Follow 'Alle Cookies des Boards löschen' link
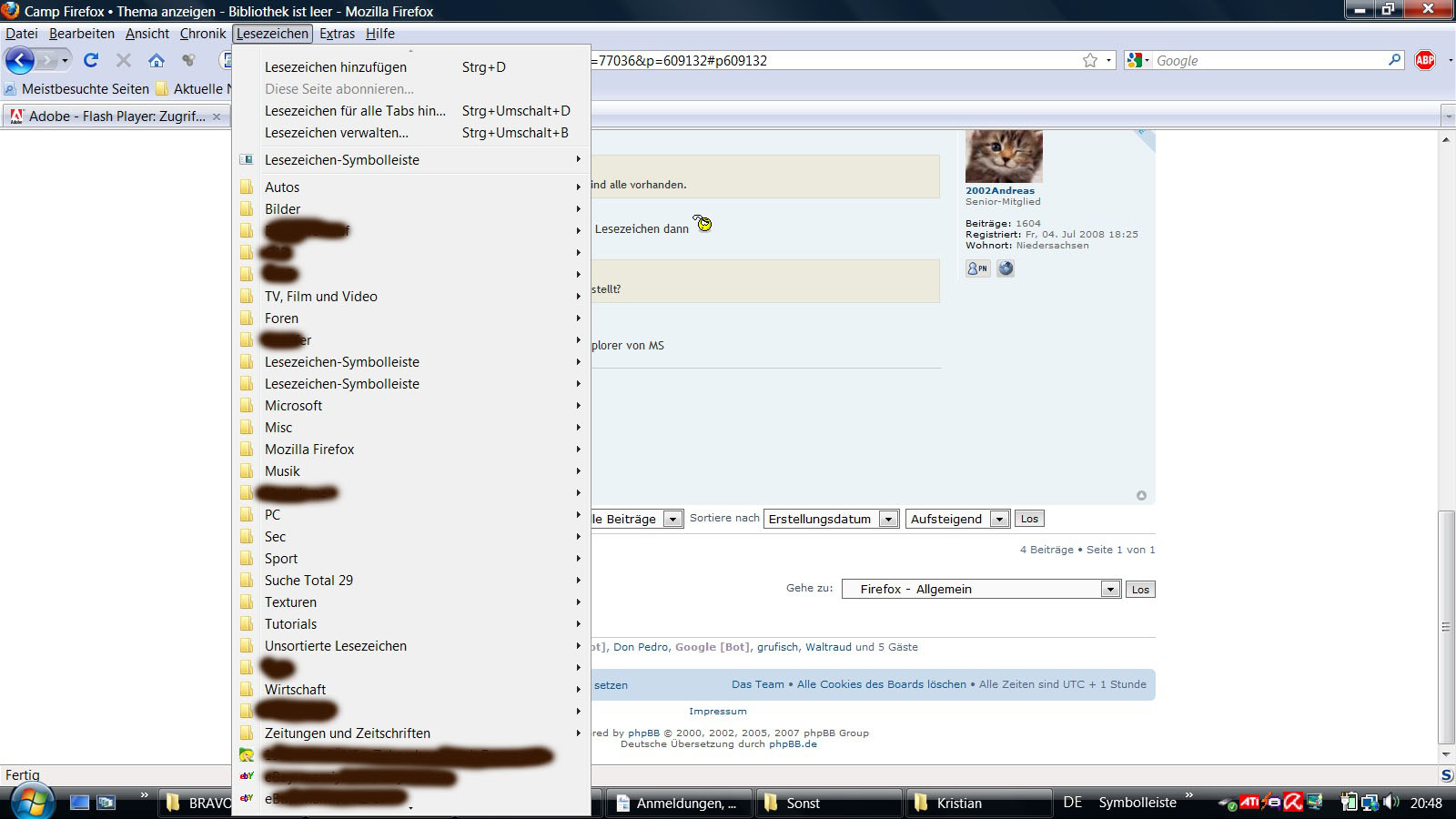1456x819 pixels. click(882, 684)
